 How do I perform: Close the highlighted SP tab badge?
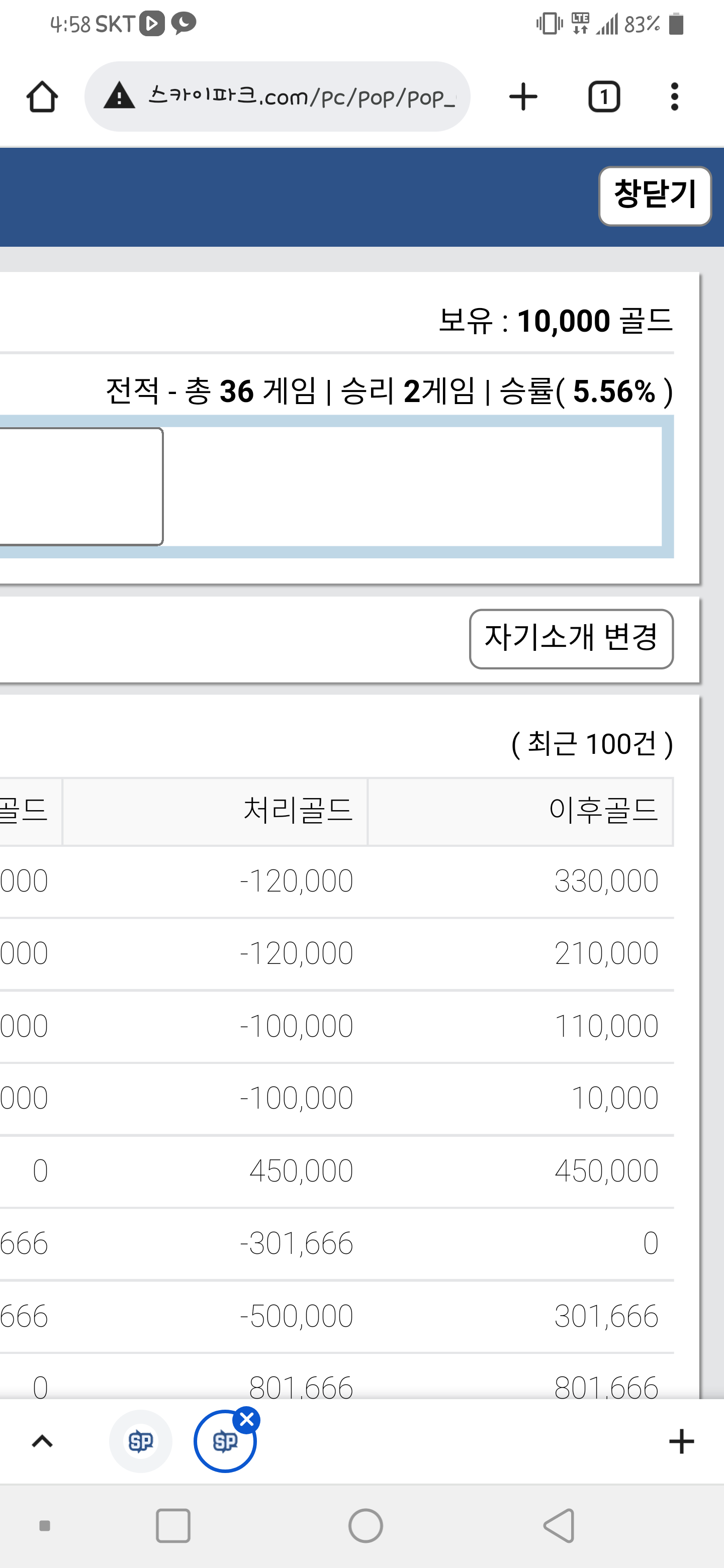246,1419
